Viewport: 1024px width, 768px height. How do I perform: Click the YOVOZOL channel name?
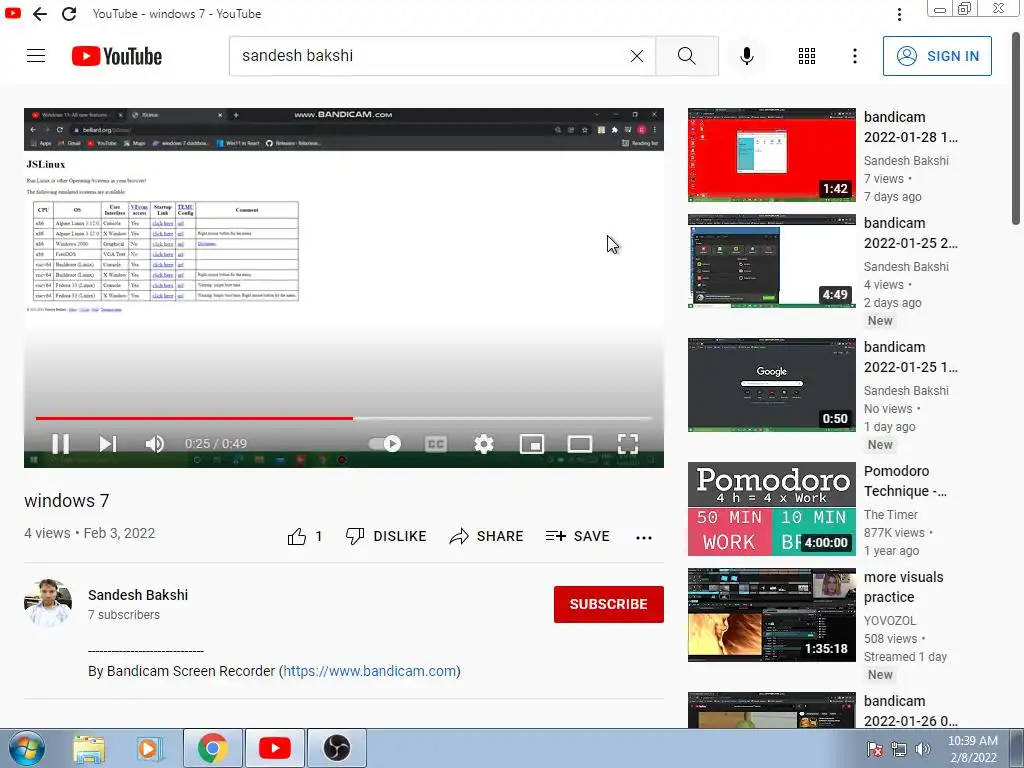(890, 620)
